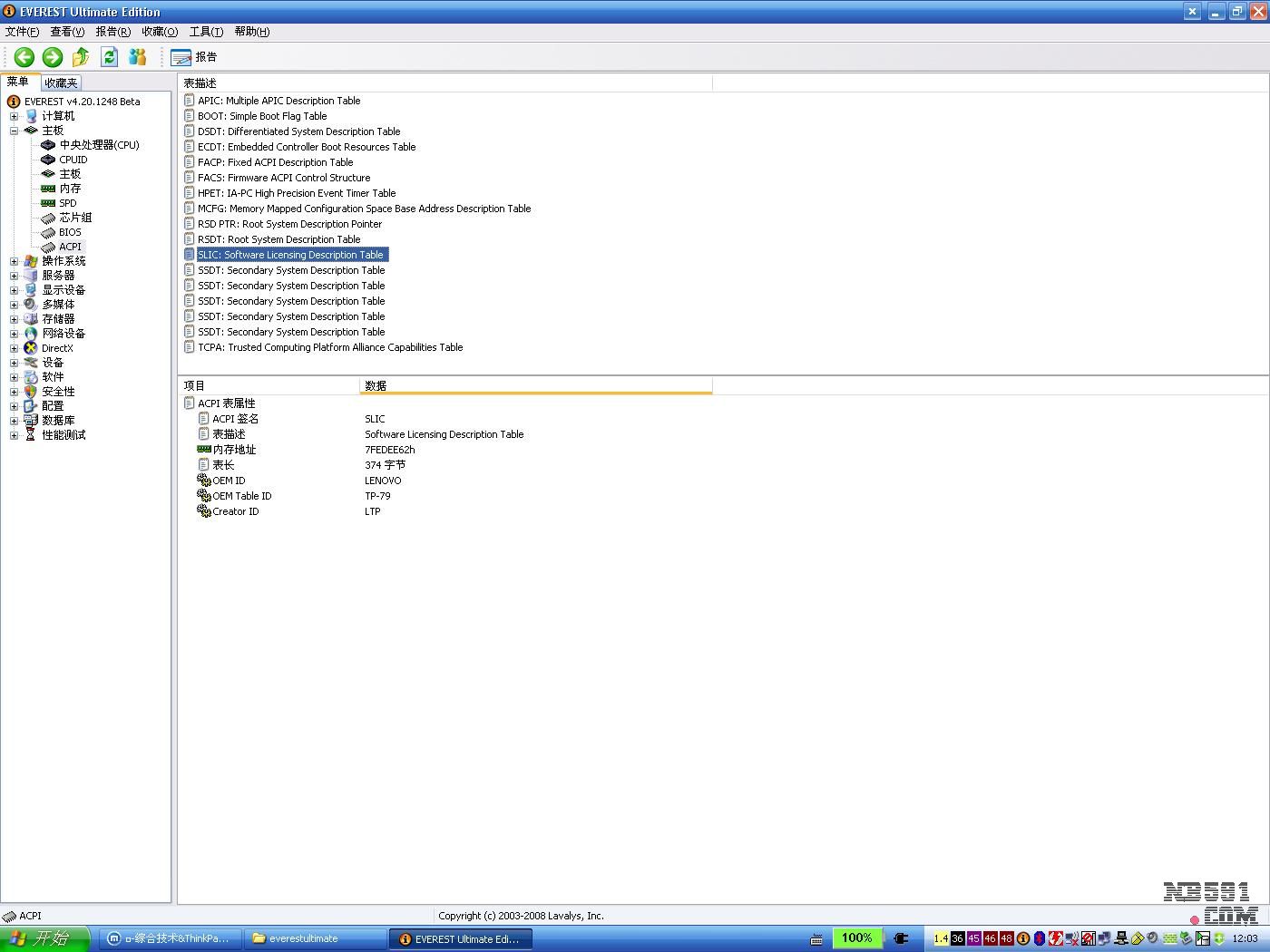Click the green Back arrow toolbar icon
The width and height of the screenshot is (1270, 952).
[24, 57]
